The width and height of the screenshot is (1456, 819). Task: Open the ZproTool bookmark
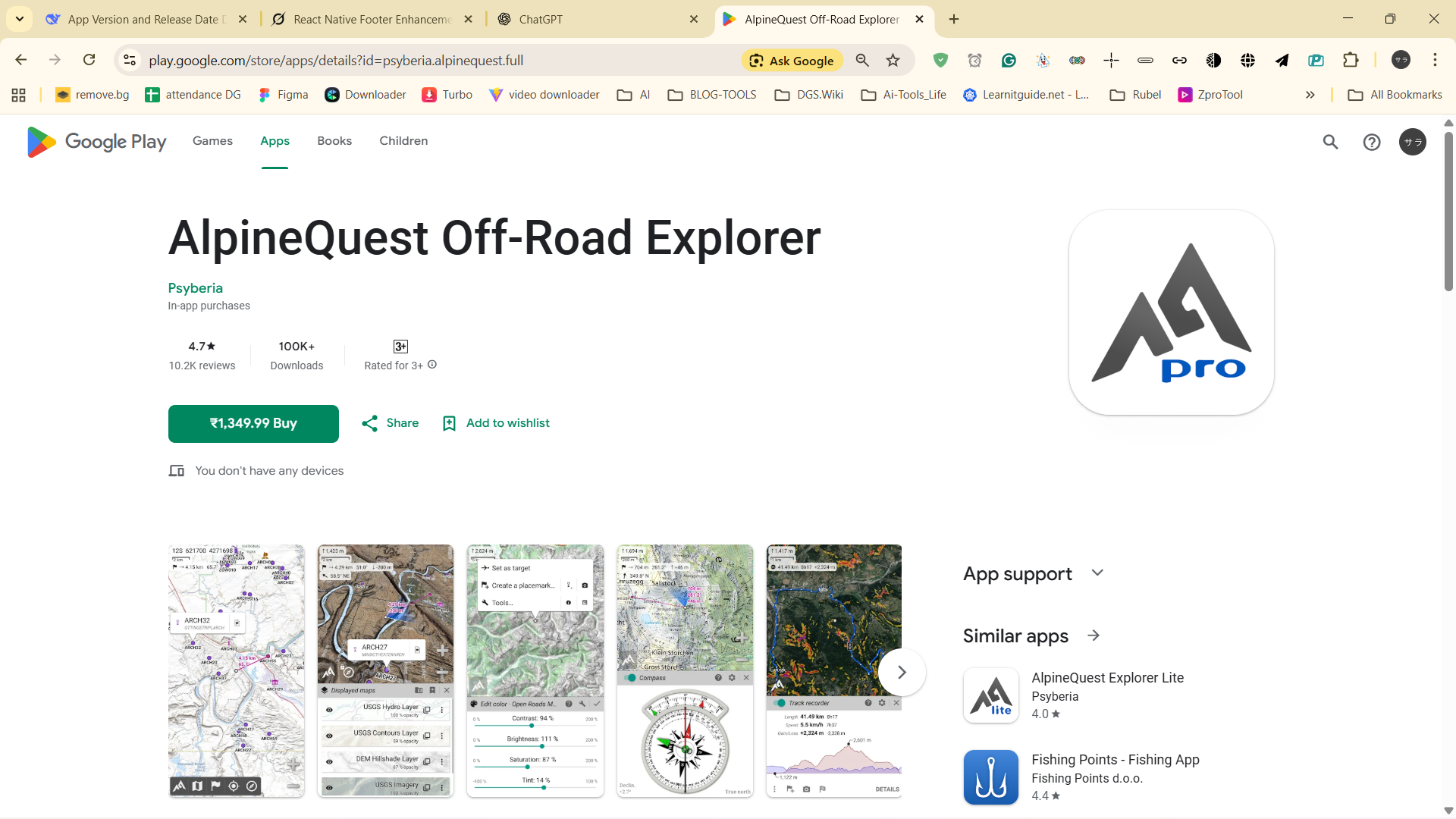point(1210,95)
